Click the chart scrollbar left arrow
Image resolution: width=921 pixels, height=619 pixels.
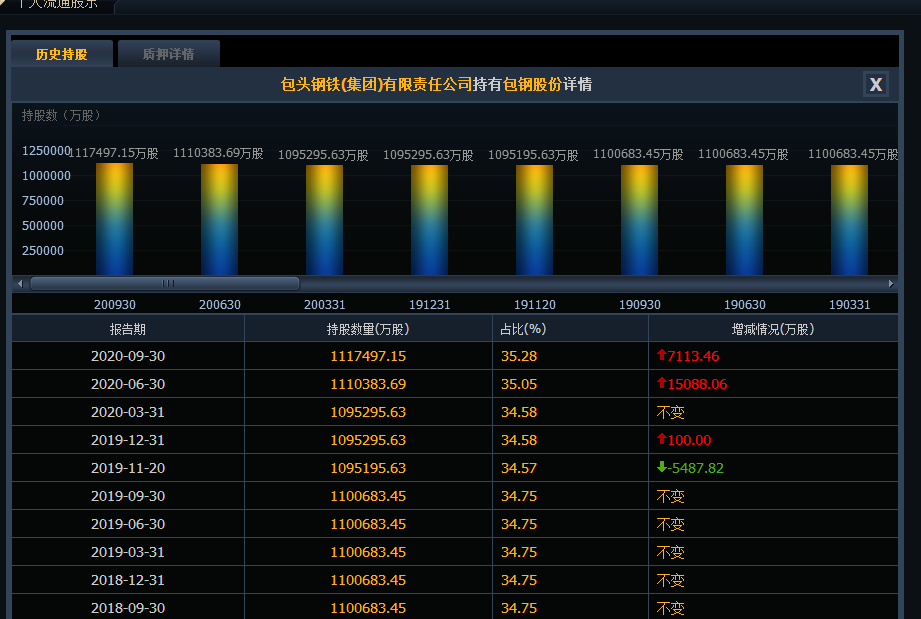pyautogui.click(x=20, y=284)
